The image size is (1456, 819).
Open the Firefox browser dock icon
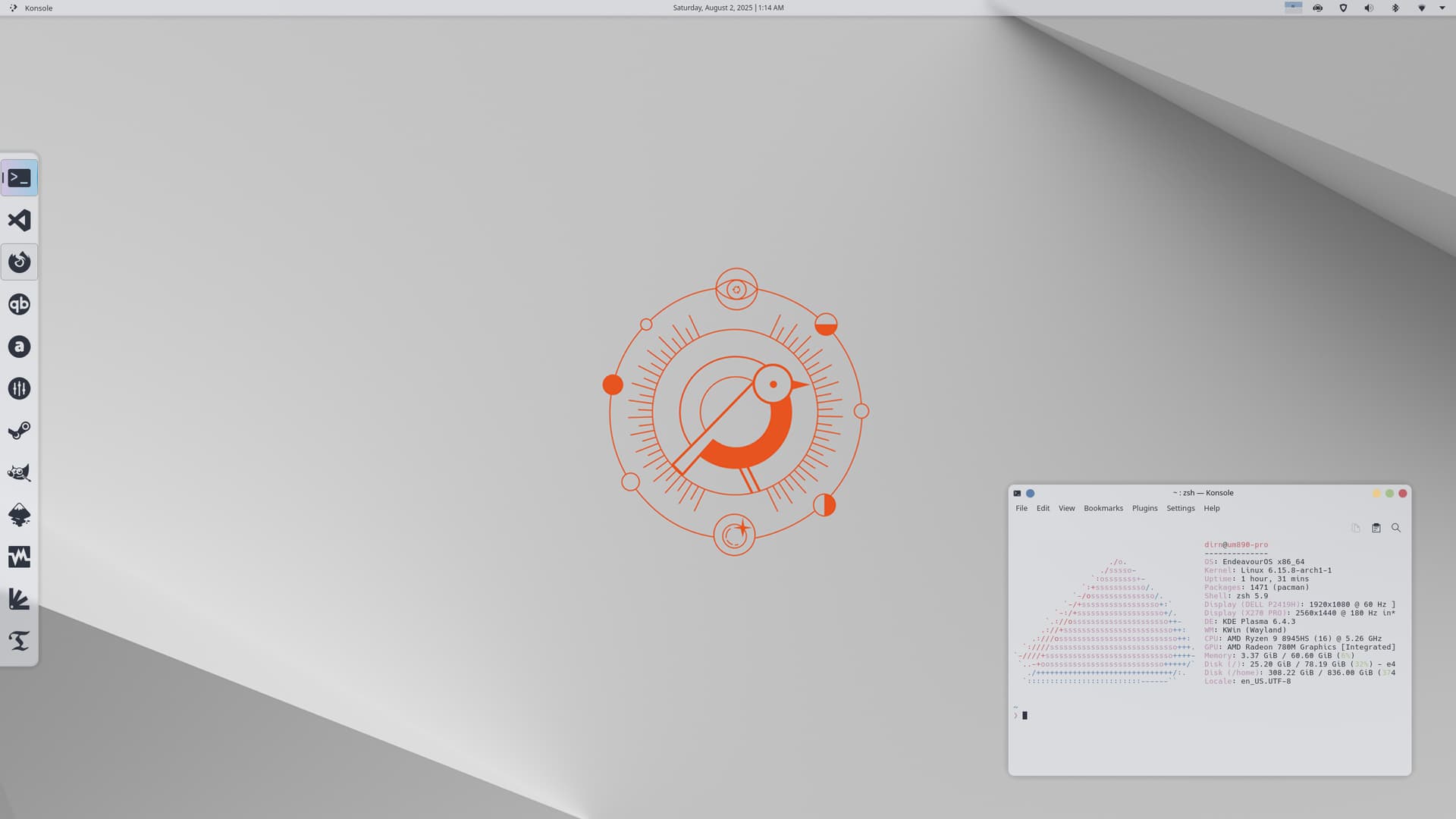[19, 262]
